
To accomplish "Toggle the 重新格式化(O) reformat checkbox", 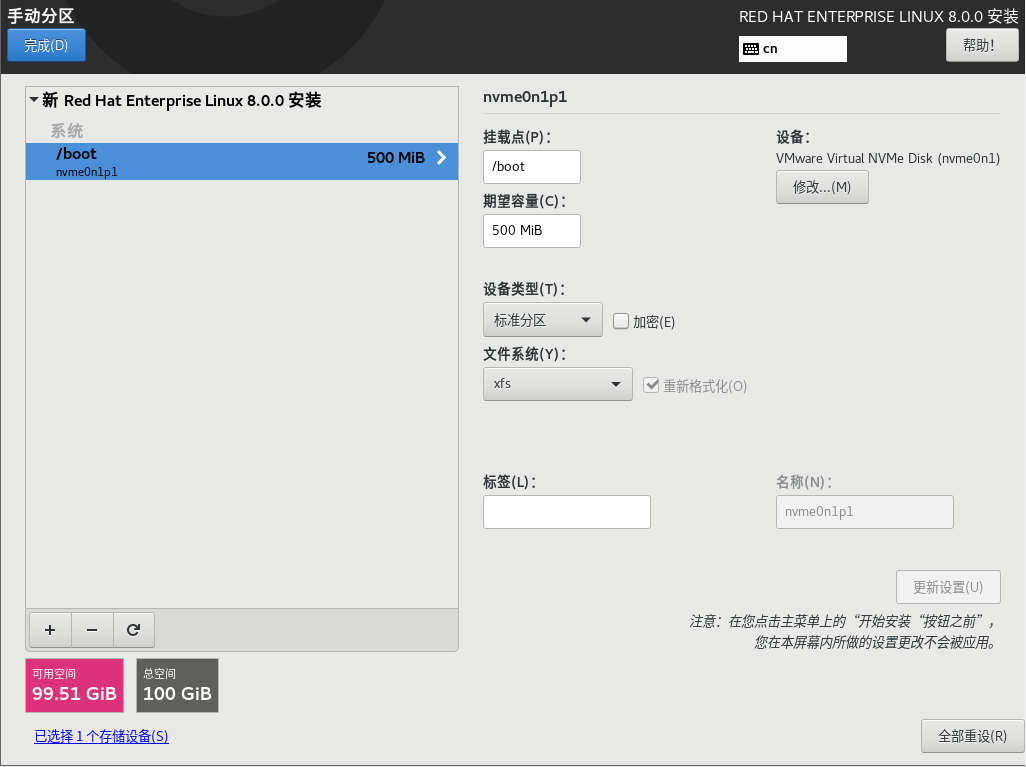I will point(650,385).
